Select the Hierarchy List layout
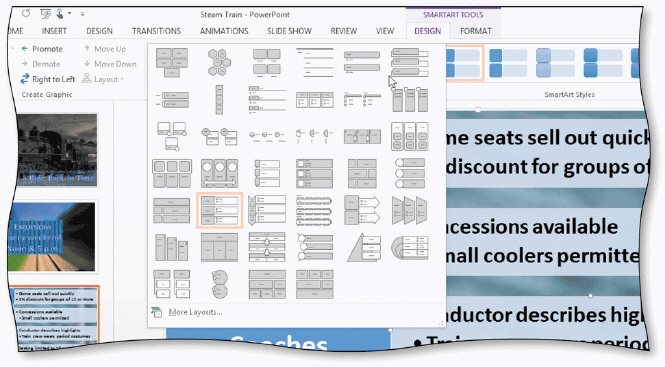Viewport: 665px width, 367px height. click(172, 284)
